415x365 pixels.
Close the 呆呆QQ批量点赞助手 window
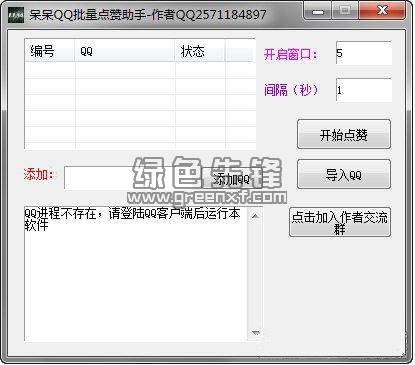pos(382,11)
